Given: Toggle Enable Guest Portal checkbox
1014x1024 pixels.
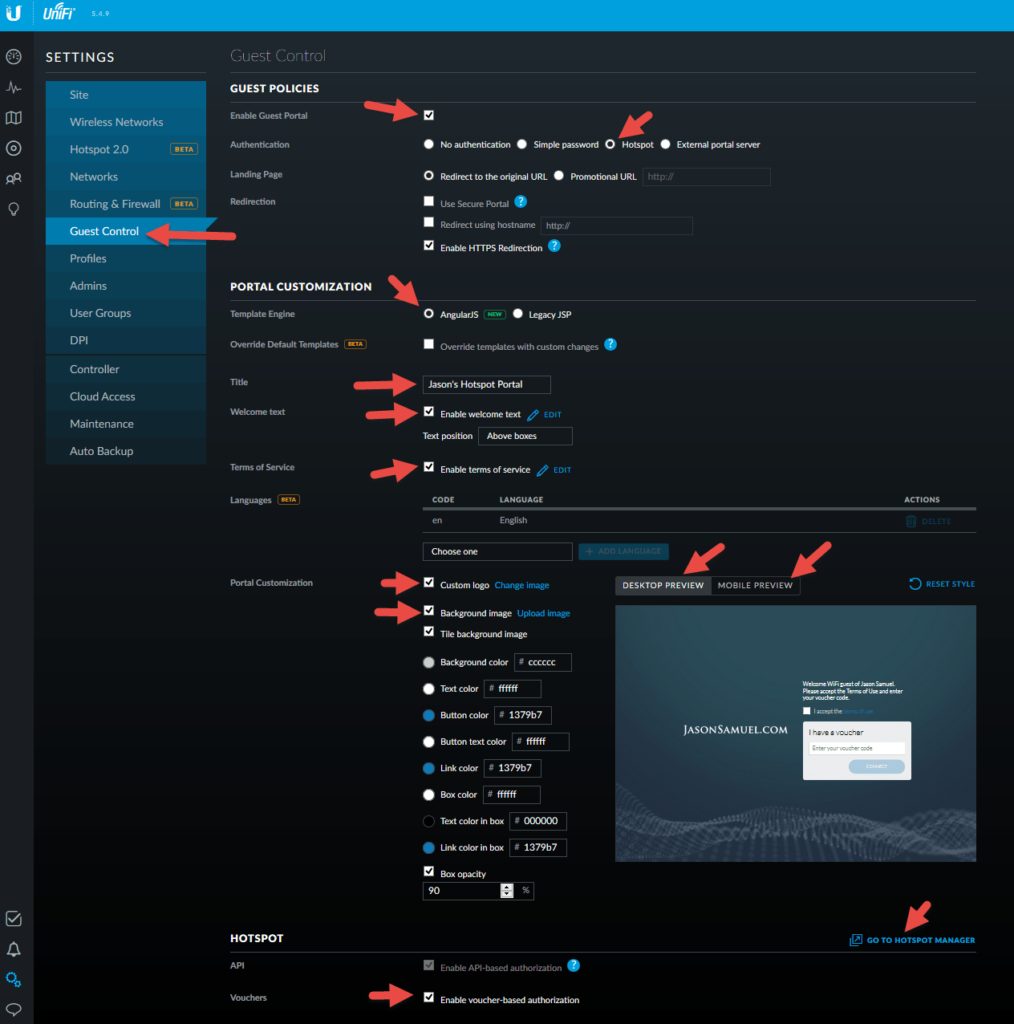Looking at the screenshot, I should (429, 115).
